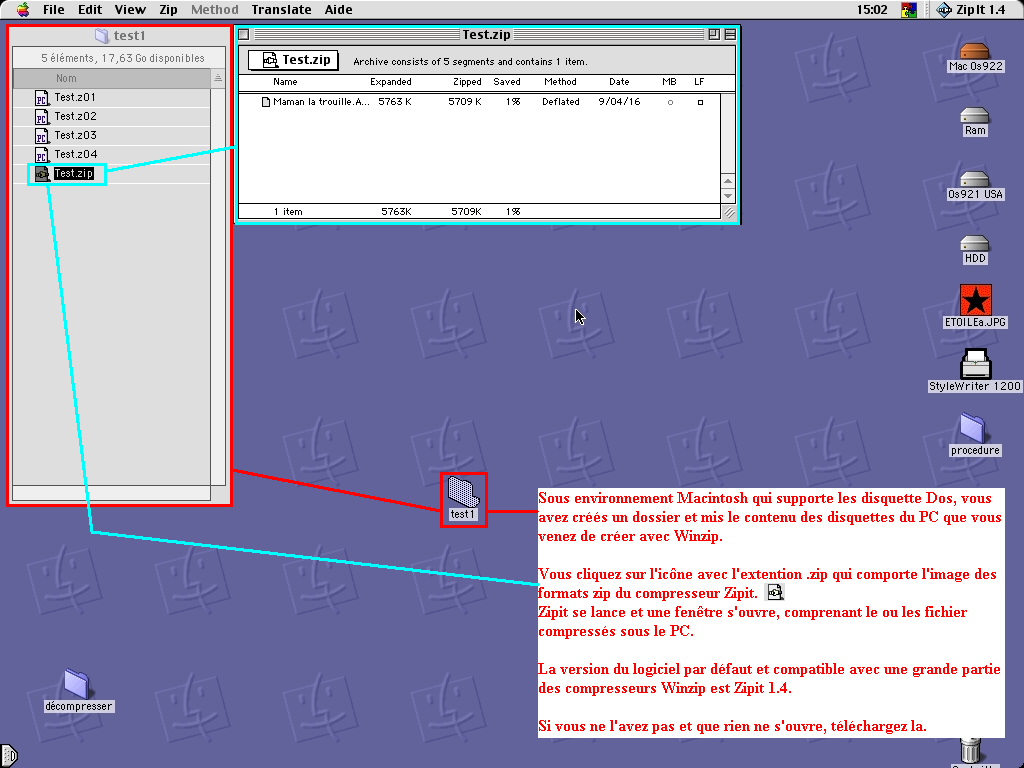Toggle the MB circle for Maman la trouille

[669, 102]
